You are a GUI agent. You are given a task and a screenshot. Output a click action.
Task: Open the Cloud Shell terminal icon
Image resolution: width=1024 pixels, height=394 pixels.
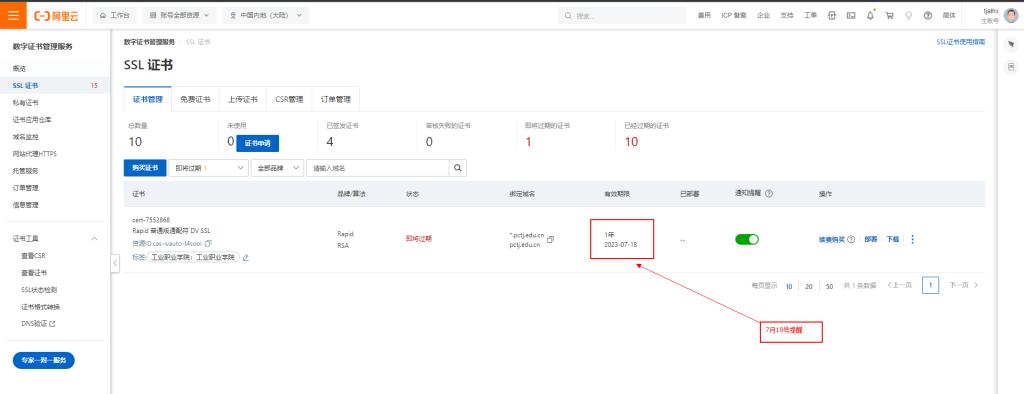point(851,15)
